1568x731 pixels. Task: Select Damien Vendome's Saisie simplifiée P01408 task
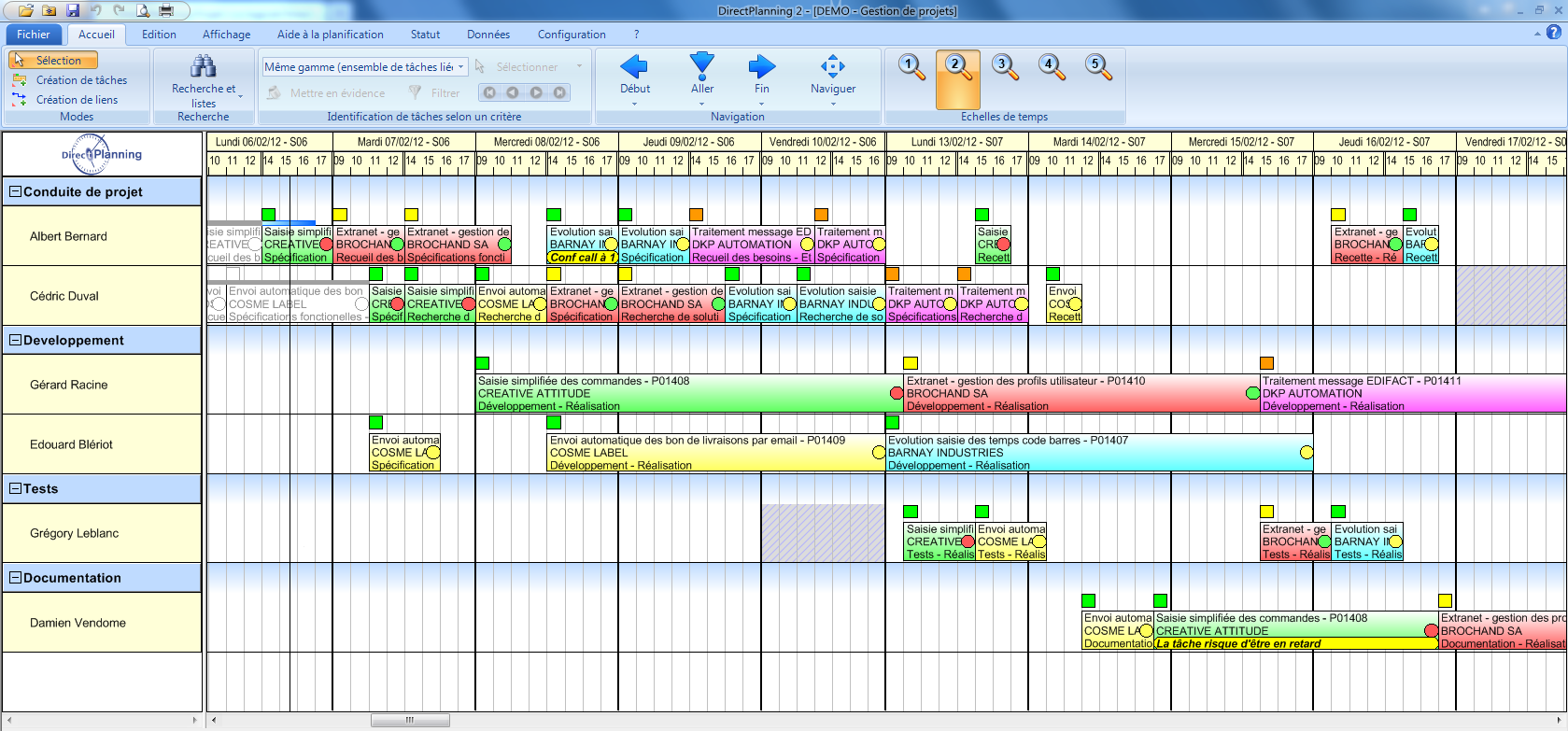tap(1296, 631)
